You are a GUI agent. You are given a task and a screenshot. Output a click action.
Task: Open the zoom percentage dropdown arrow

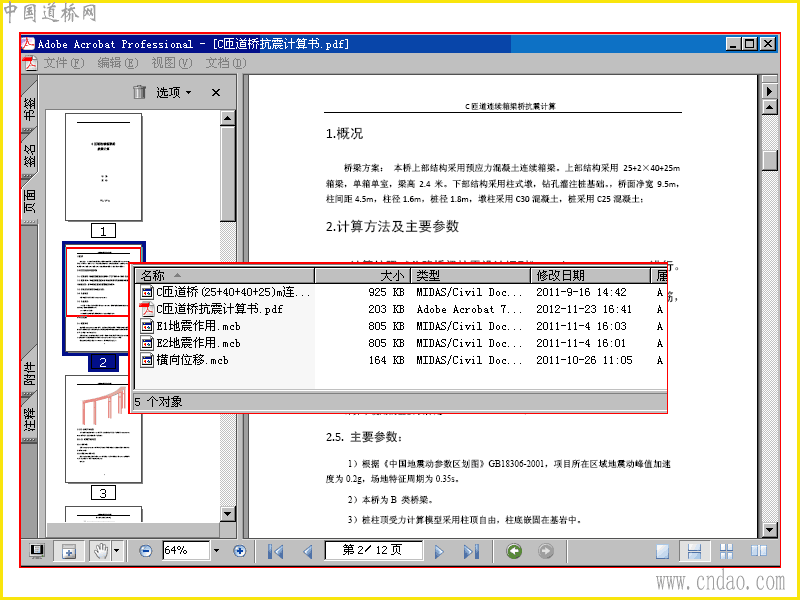tap(216, 551)
